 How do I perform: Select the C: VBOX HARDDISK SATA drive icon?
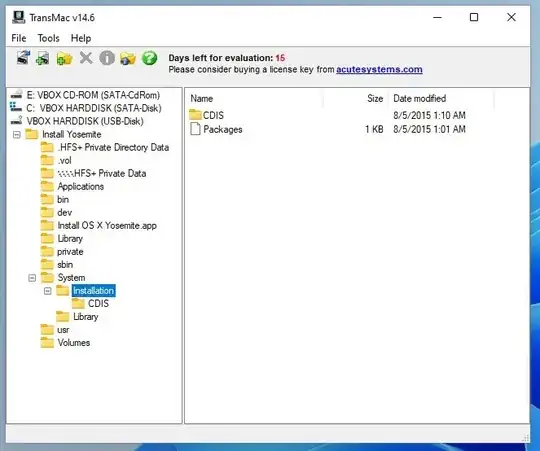pyautogui.click(x=16, y=108)
